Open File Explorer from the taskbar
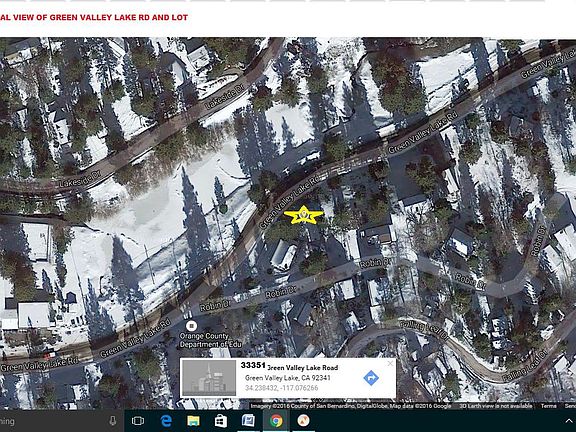Image resolution: width=576 pixels, height=432 pixels. pyautogui.click(x=193, y=421)
